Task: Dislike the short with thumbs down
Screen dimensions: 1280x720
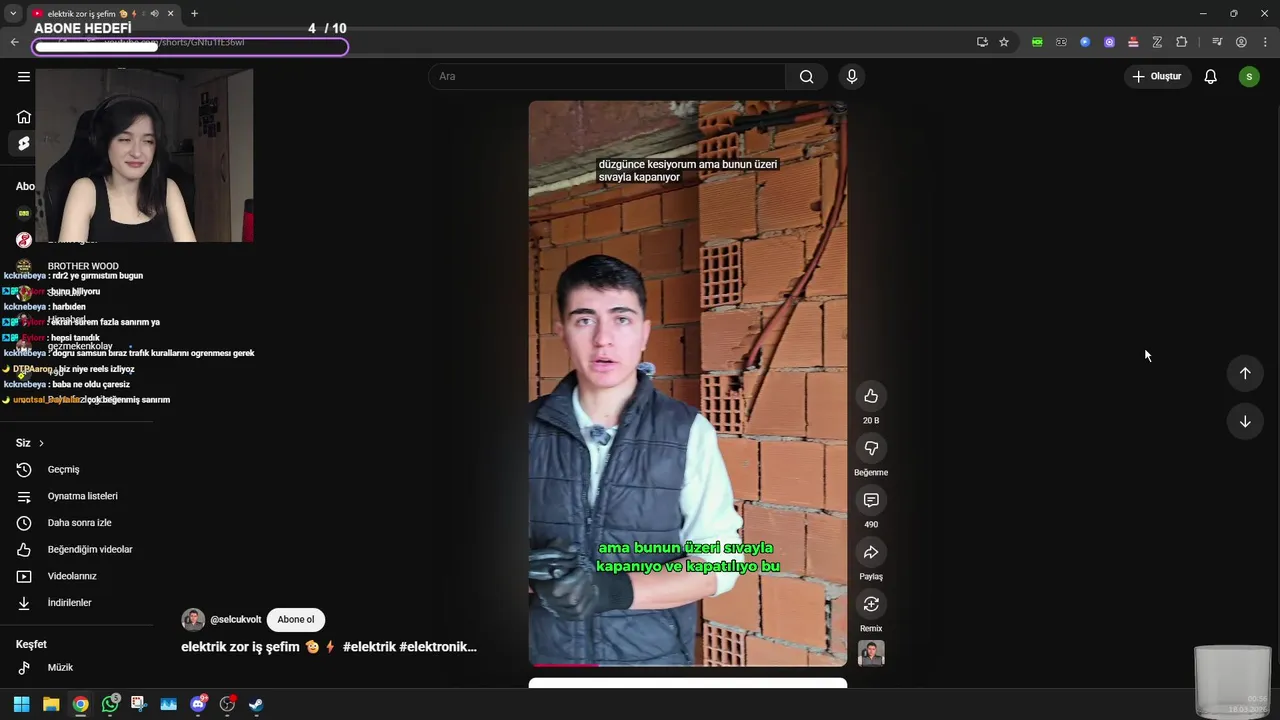Action: click(871, 448)
